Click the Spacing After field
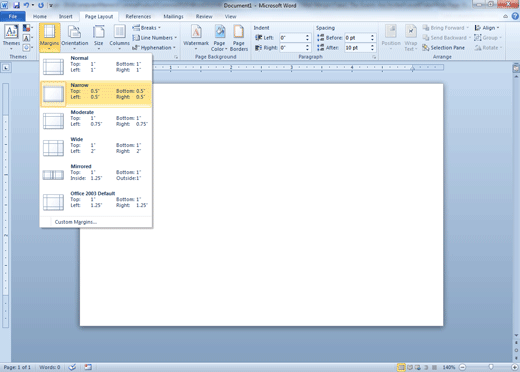The height and width of the screenshot is (372, 520). coord(357,48)
